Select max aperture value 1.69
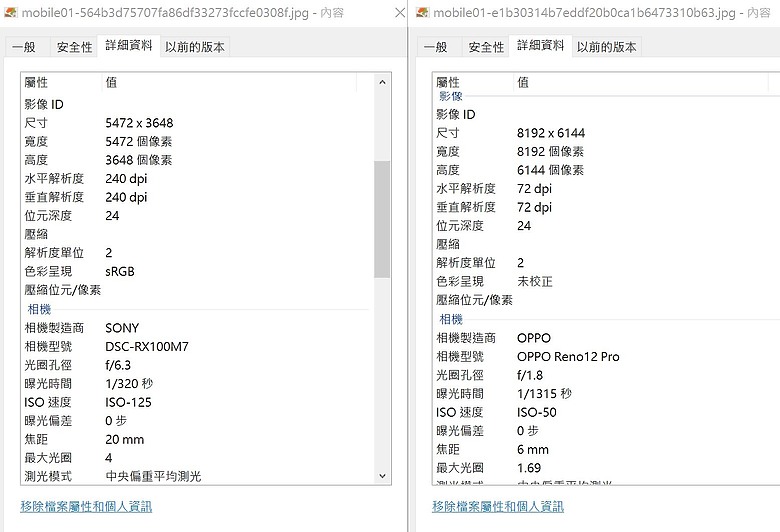 (x=529, y=468)
